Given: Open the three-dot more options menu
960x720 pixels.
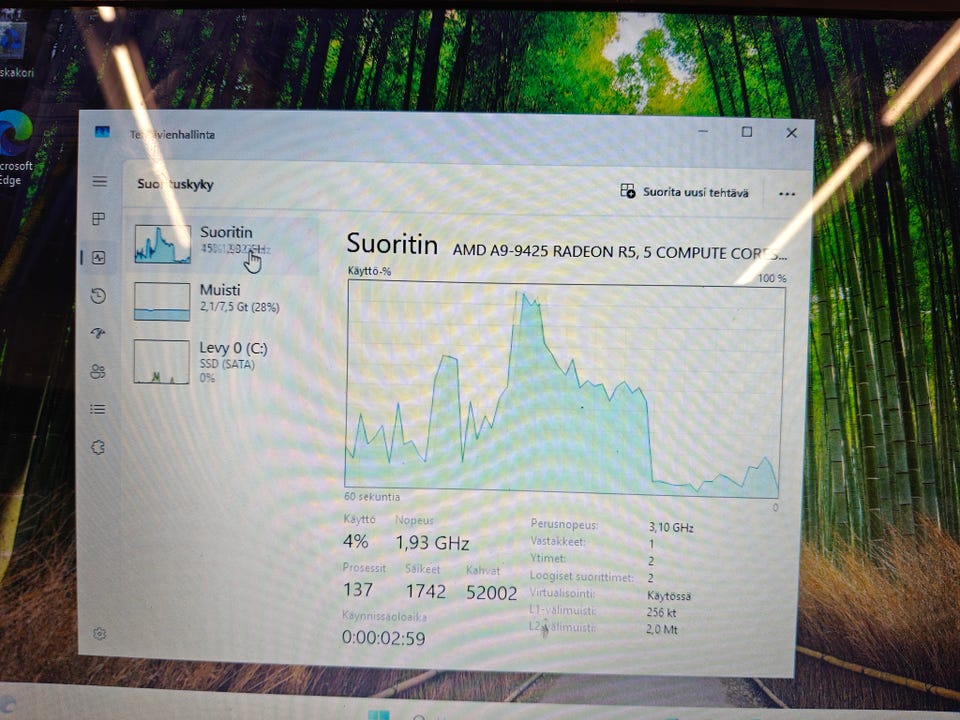Looking at the screenshot, I should 787,194.
